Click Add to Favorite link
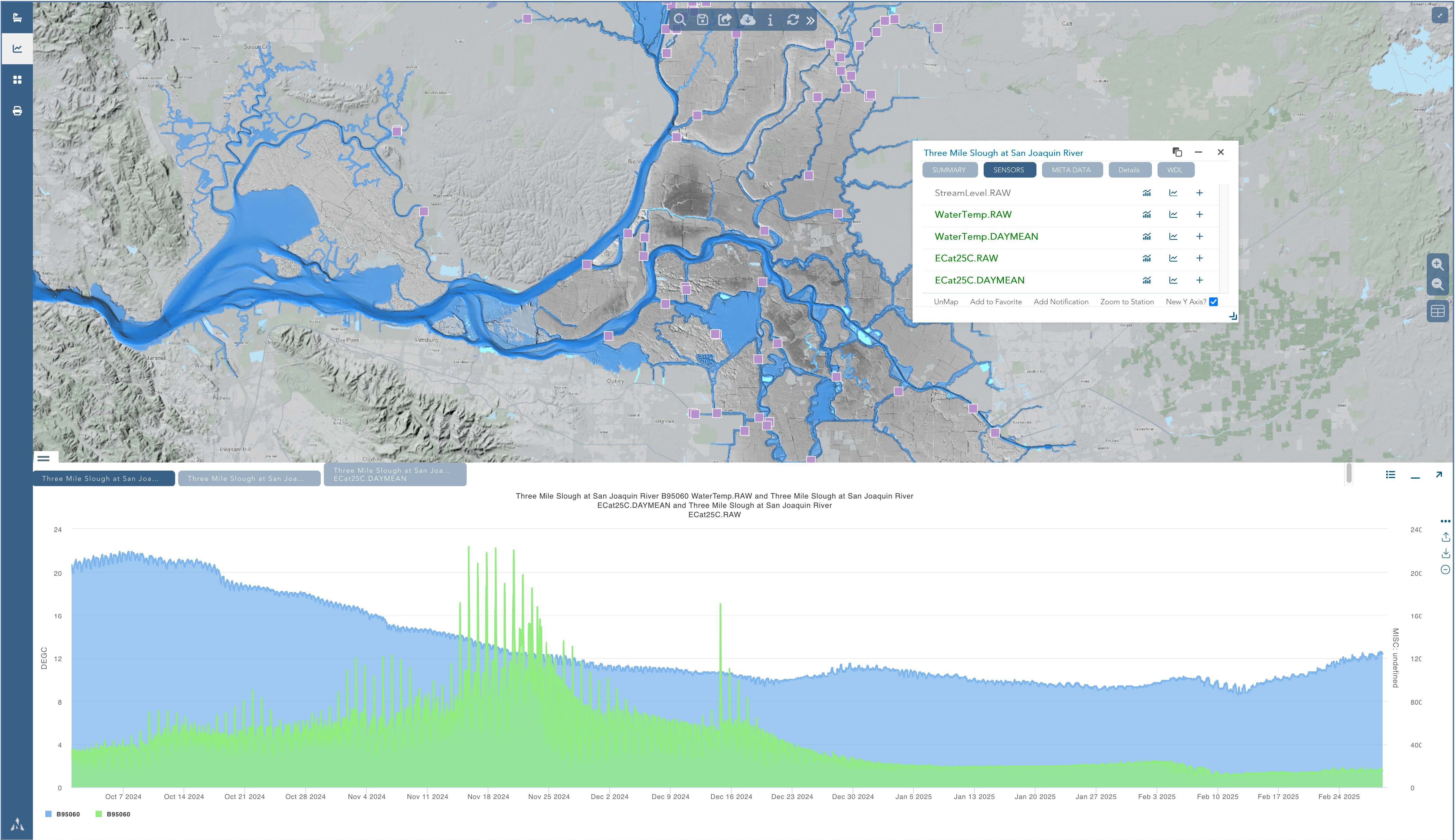The height and width of the screenshot is (840, 1455). [x=995, y=302]
